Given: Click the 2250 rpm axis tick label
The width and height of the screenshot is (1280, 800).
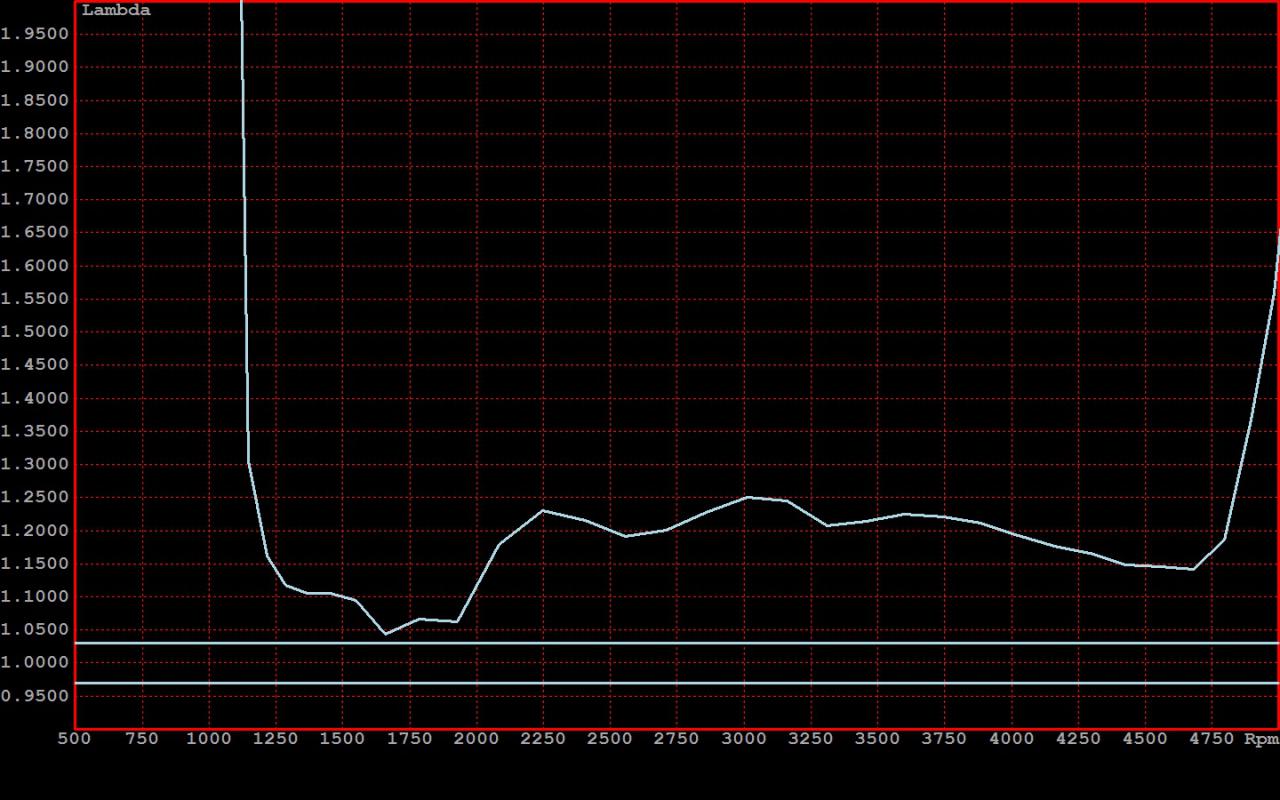Looking at the screenshot, I should [543, 739].
